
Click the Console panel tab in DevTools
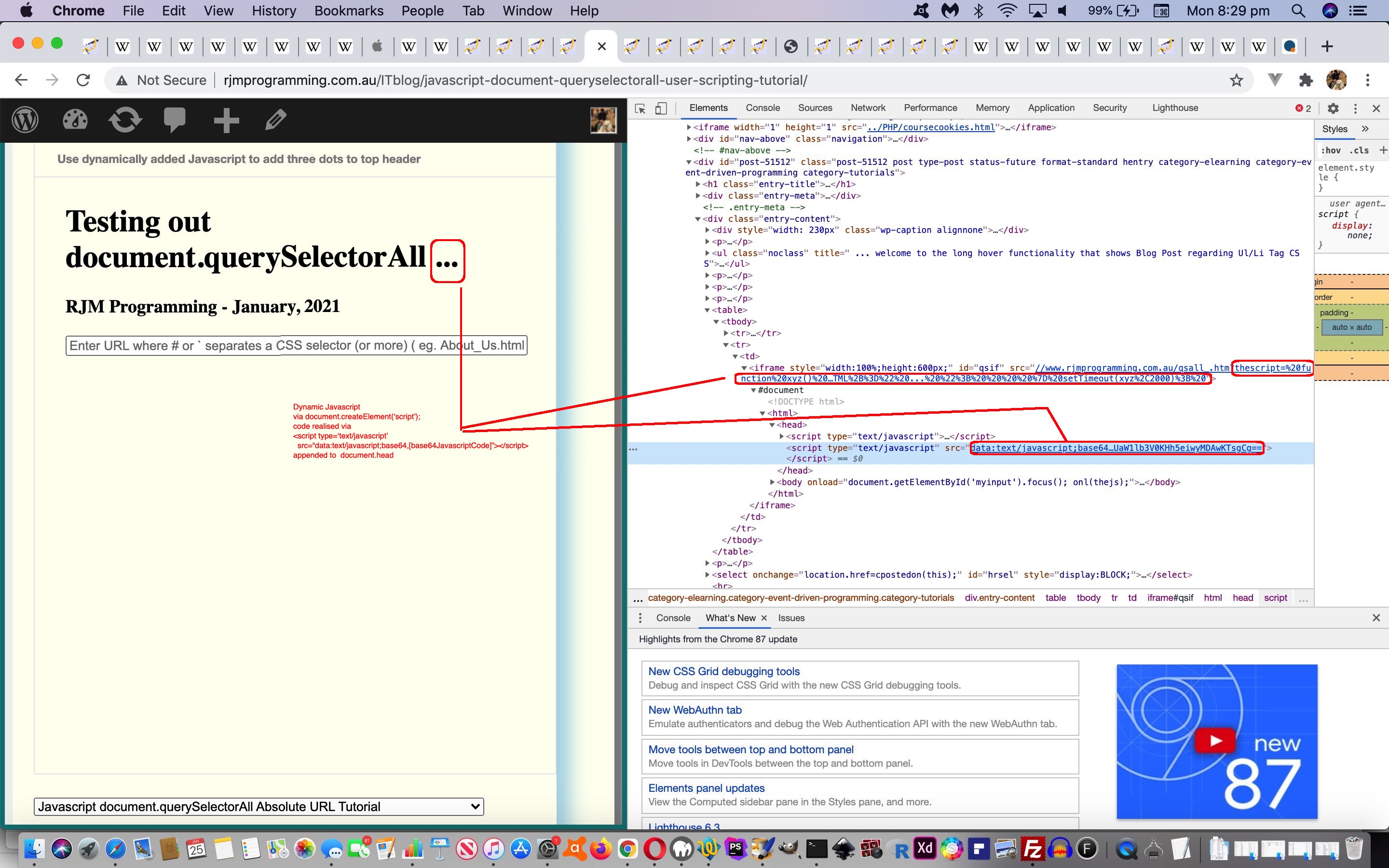coord(763,107)
